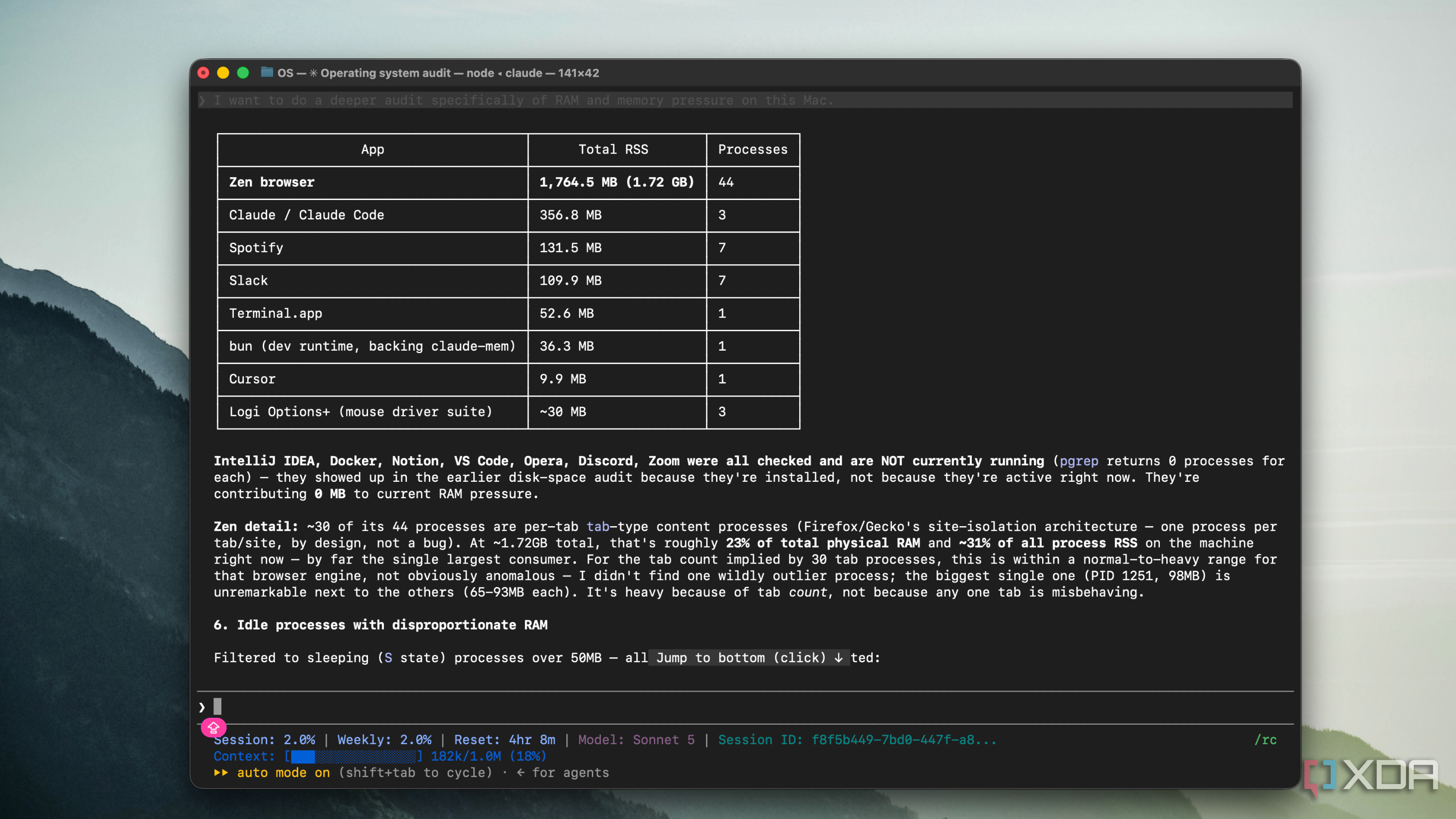Screen dimensions: 1456x819
Task: Select the Terminal.app table cell
Action: coord(372,314)
